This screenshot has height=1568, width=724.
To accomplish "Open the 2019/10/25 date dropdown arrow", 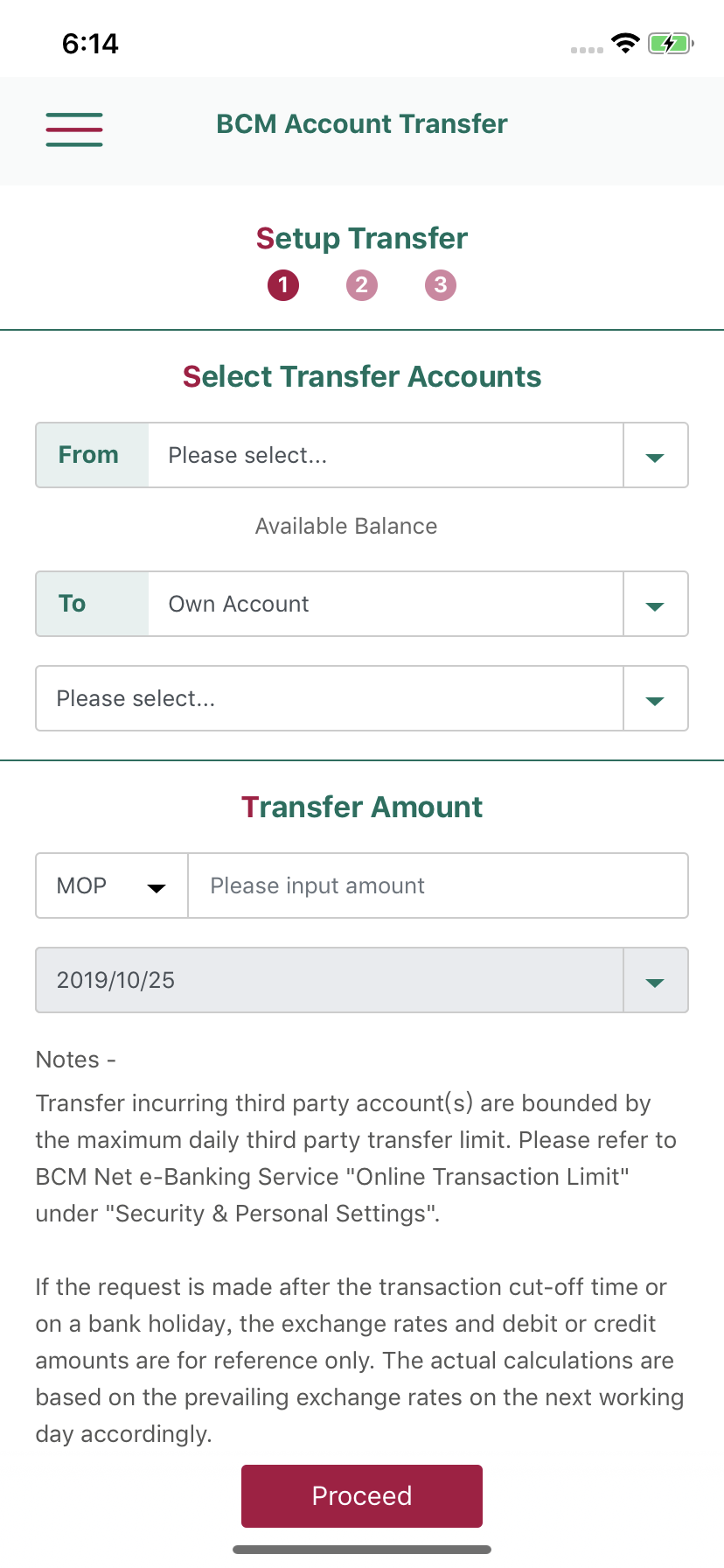I will point(655,981).
